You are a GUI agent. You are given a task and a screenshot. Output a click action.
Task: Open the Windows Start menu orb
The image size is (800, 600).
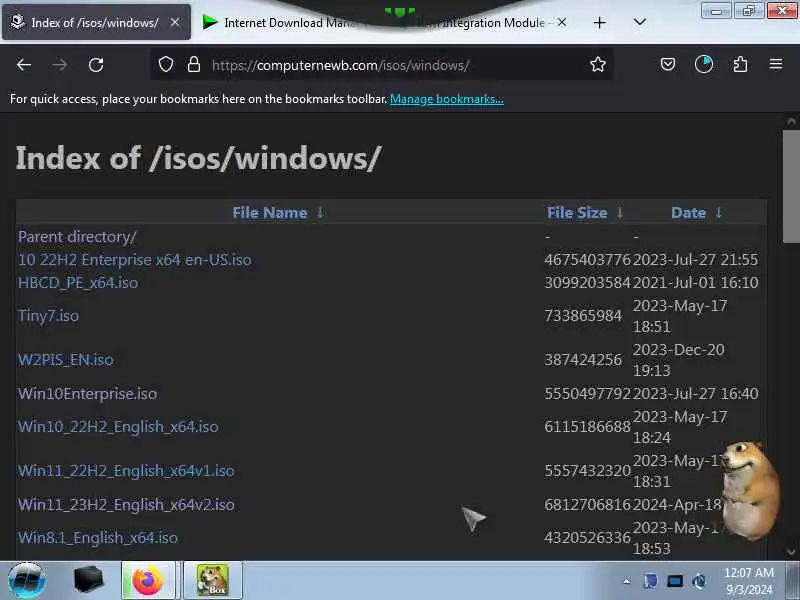[27, 580]
